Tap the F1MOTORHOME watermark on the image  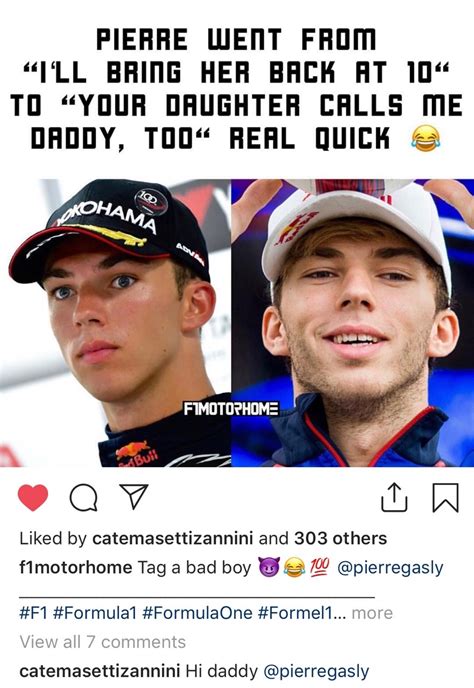[x=231, y=409]
